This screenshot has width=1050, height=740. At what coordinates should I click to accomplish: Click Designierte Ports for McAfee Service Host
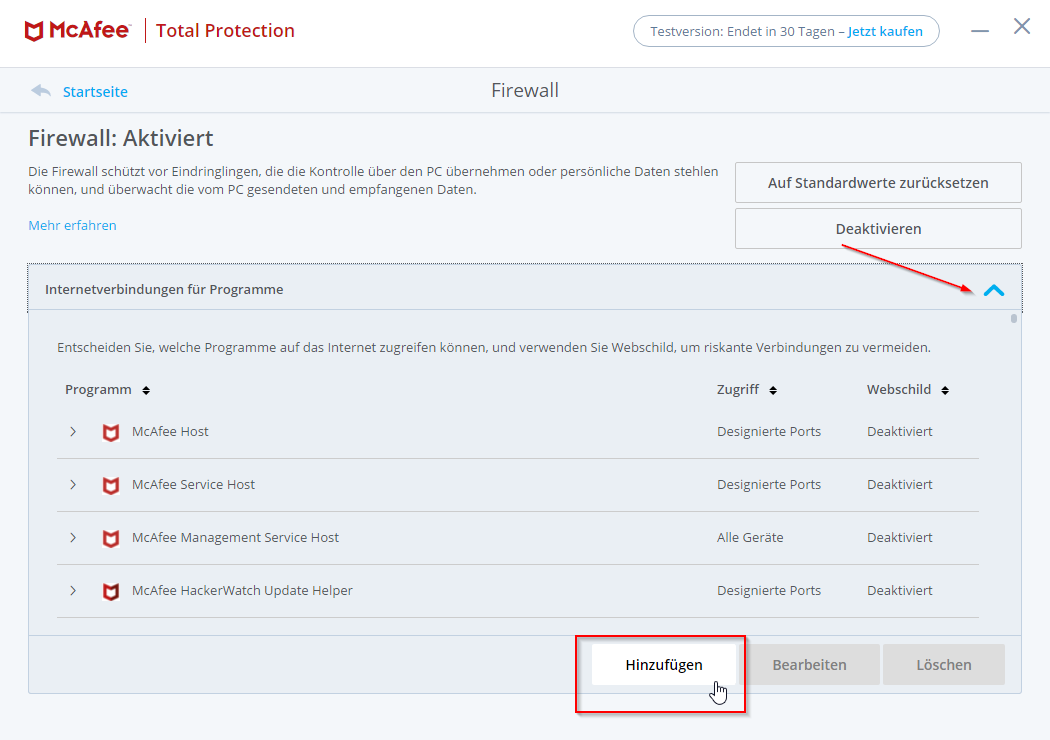click(x=769, y=485)
